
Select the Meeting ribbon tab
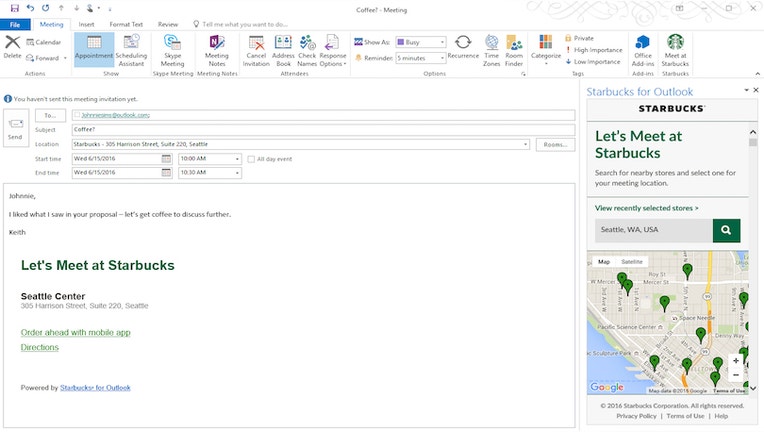coord(51,24)
